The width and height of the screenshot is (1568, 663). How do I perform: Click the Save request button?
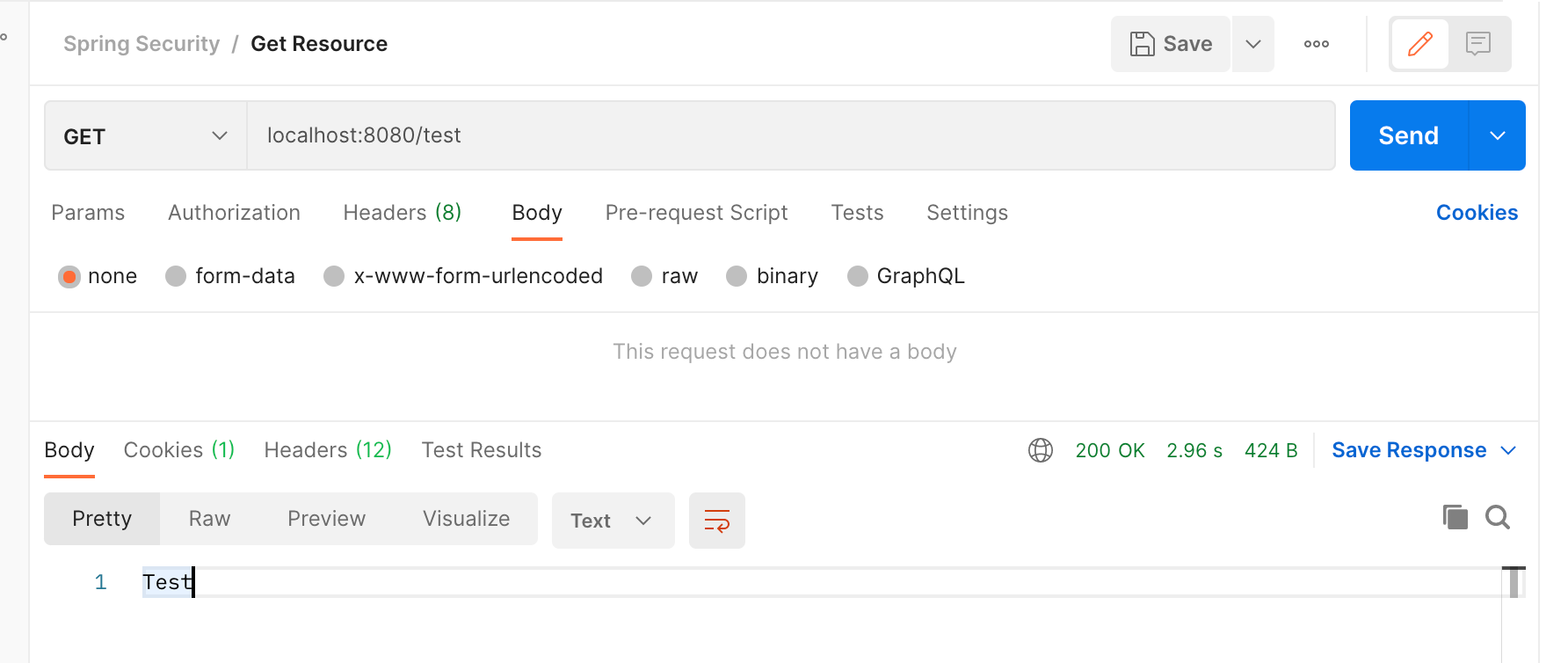pyautogui.click(x=1171, y=44)
